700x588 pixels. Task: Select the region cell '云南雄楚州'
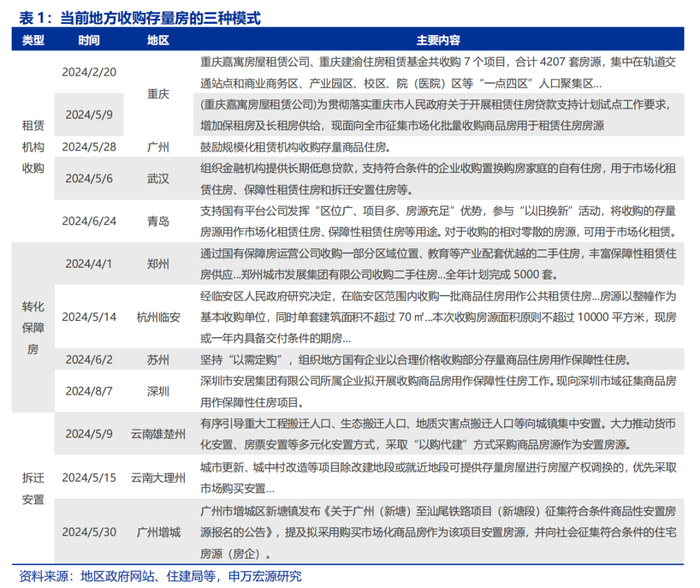[x=158, y=434]
